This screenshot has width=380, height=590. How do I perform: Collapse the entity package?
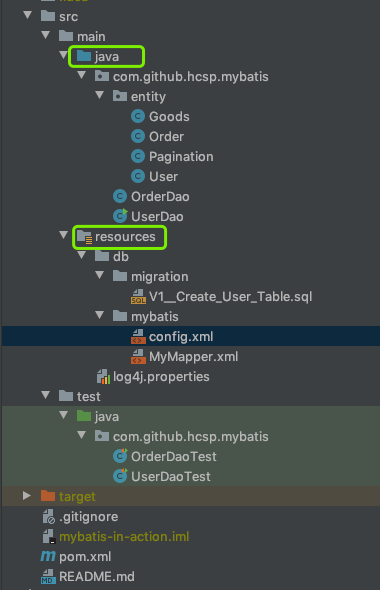tap(100, 95)
